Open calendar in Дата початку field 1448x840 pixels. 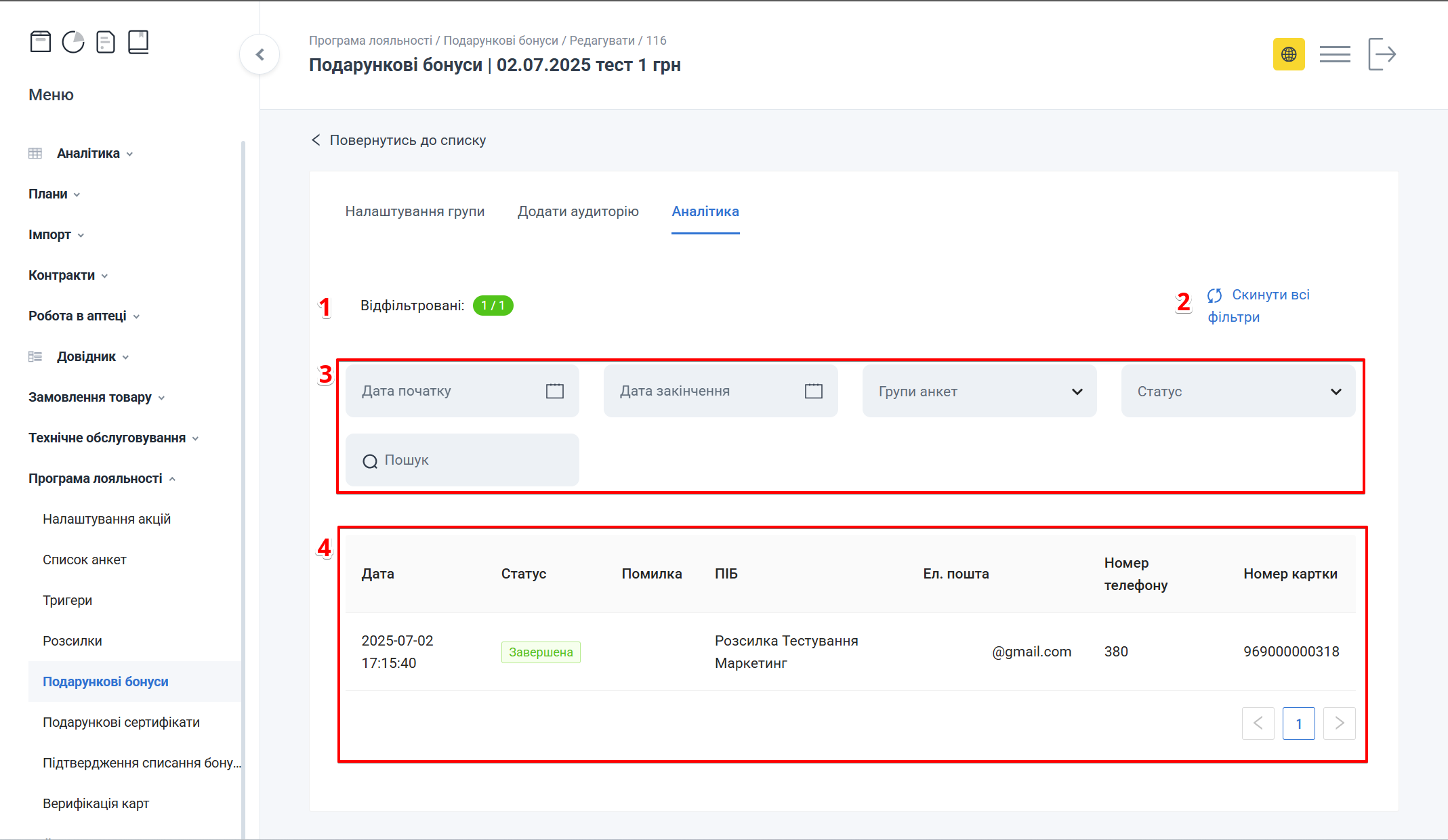click(554, 391)
